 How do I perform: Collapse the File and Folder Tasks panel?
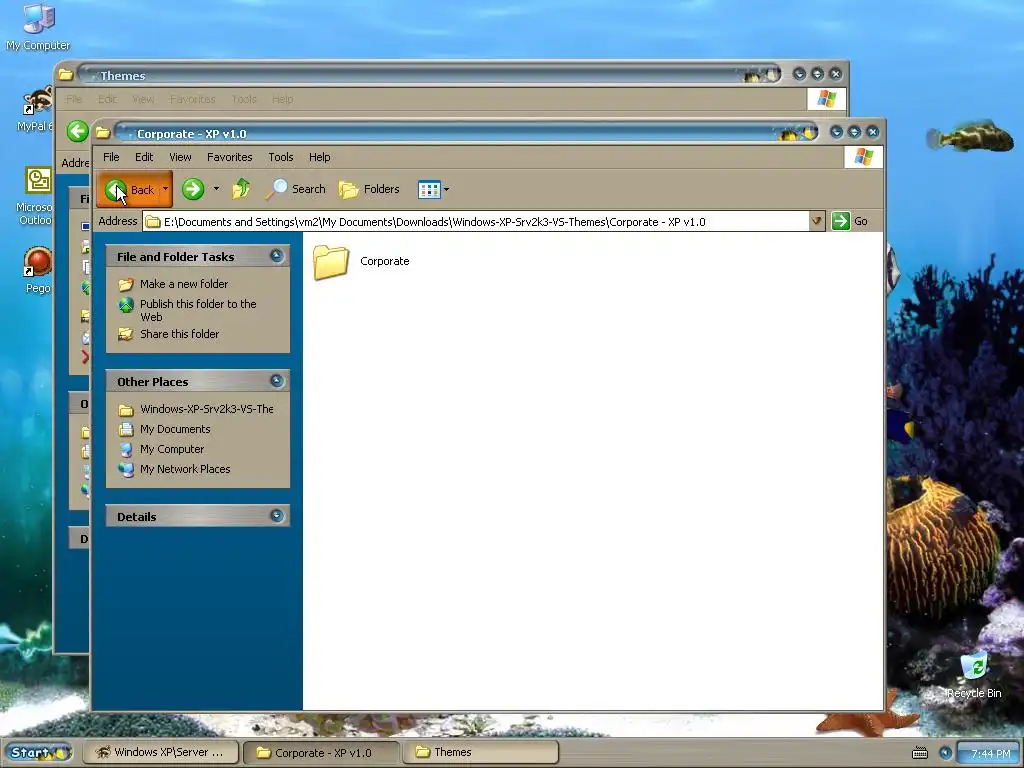pyautogui.click(x=277, y=256)
